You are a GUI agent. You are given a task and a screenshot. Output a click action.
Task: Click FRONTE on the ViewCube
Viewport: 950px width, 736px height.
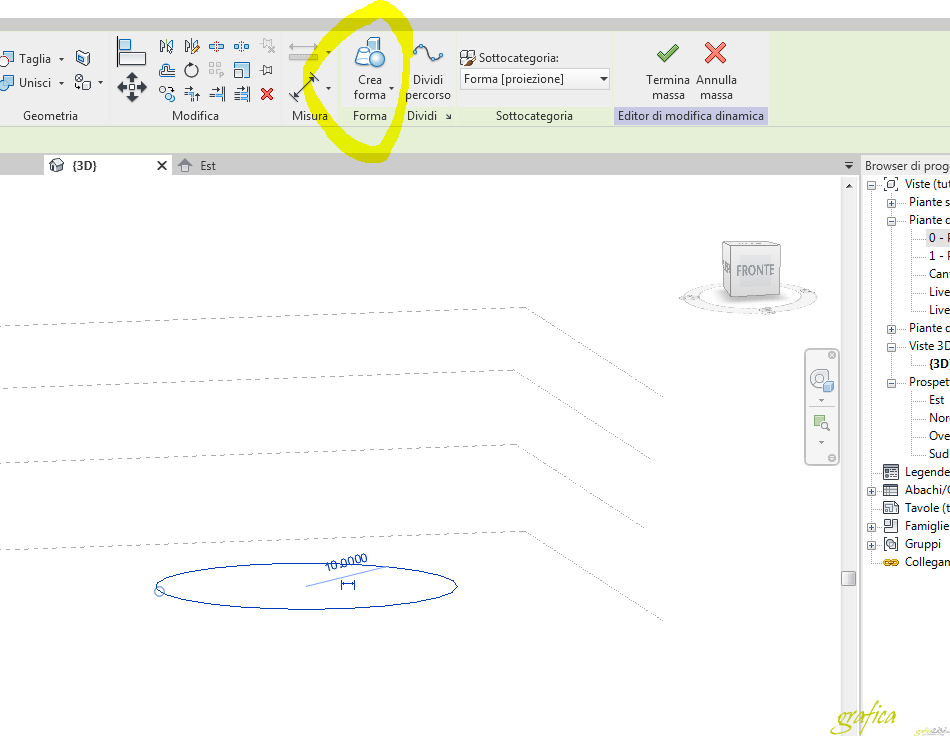(x=757, y=268)
